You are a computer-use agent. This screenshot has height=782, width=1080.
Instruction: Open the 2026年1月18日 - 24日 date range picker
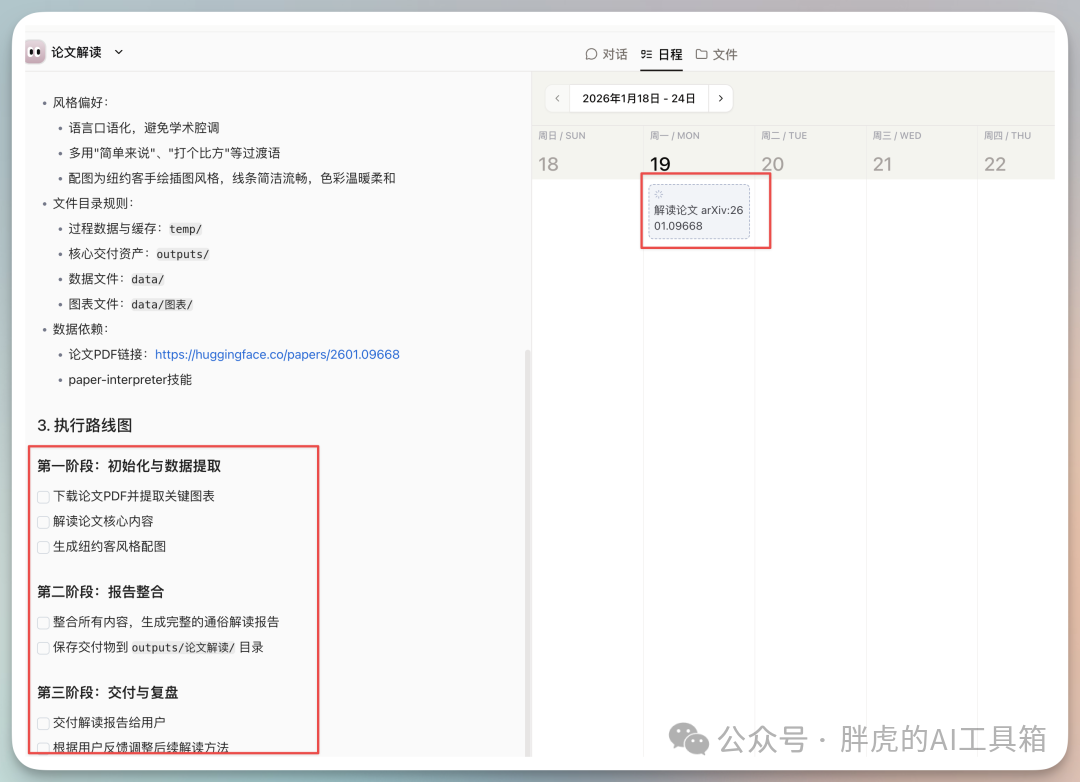[639, 98]
